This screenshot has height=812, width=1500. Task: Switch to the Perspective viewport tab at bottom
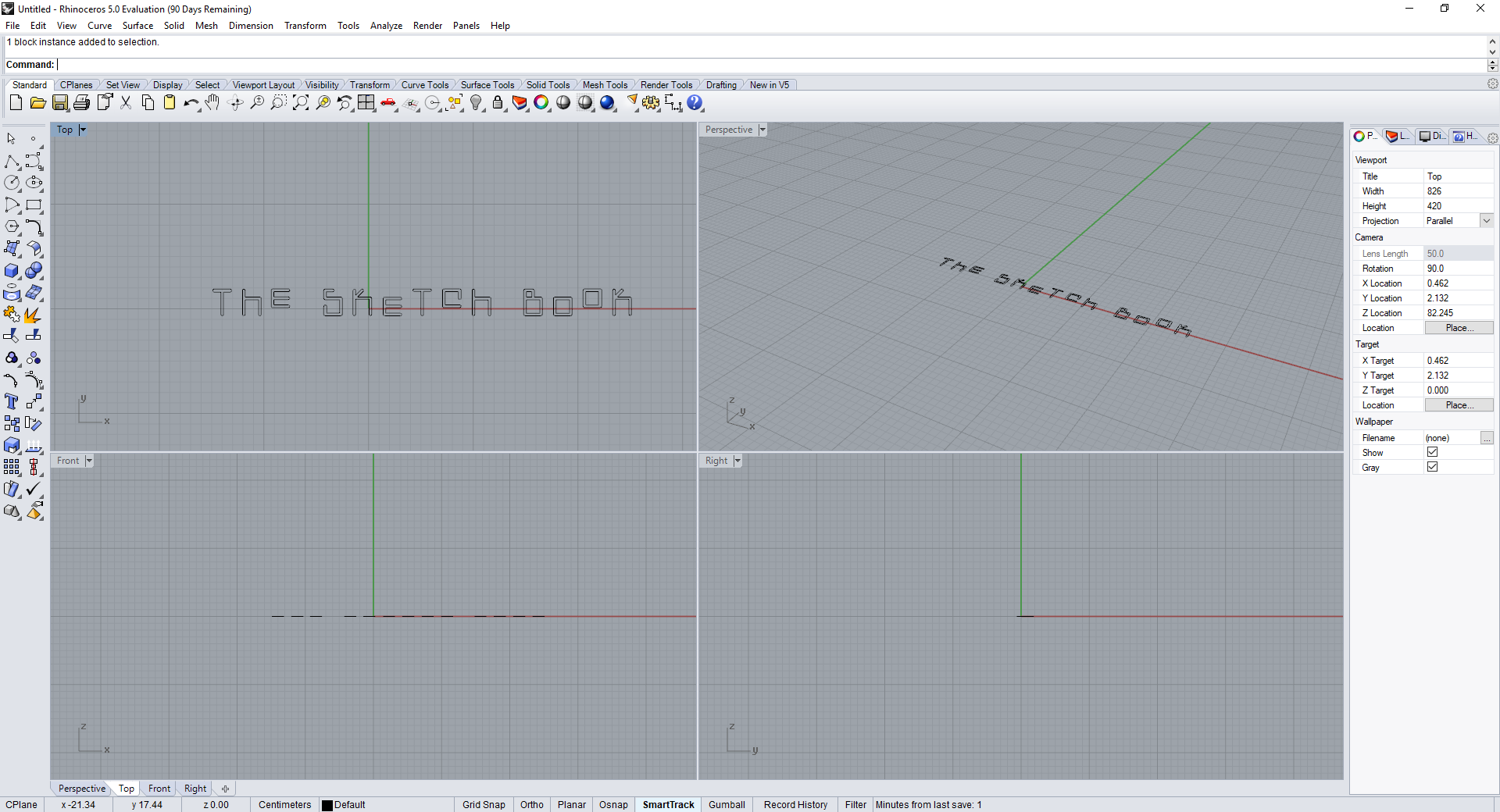click(82, 789)
